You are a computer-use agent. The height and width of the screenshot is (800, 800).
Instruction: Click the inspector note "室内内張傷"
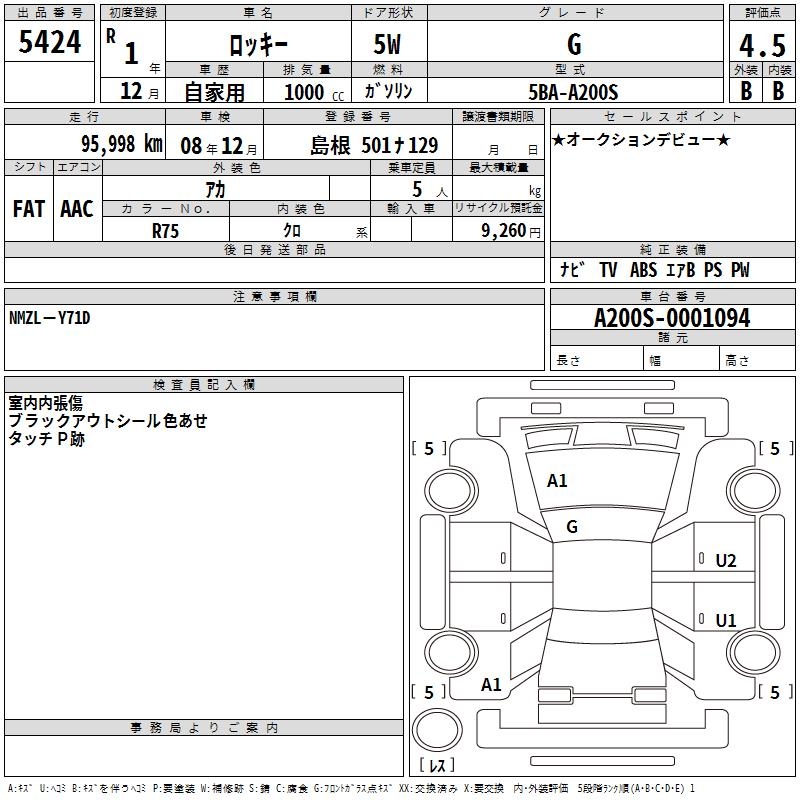click(45, 403)
